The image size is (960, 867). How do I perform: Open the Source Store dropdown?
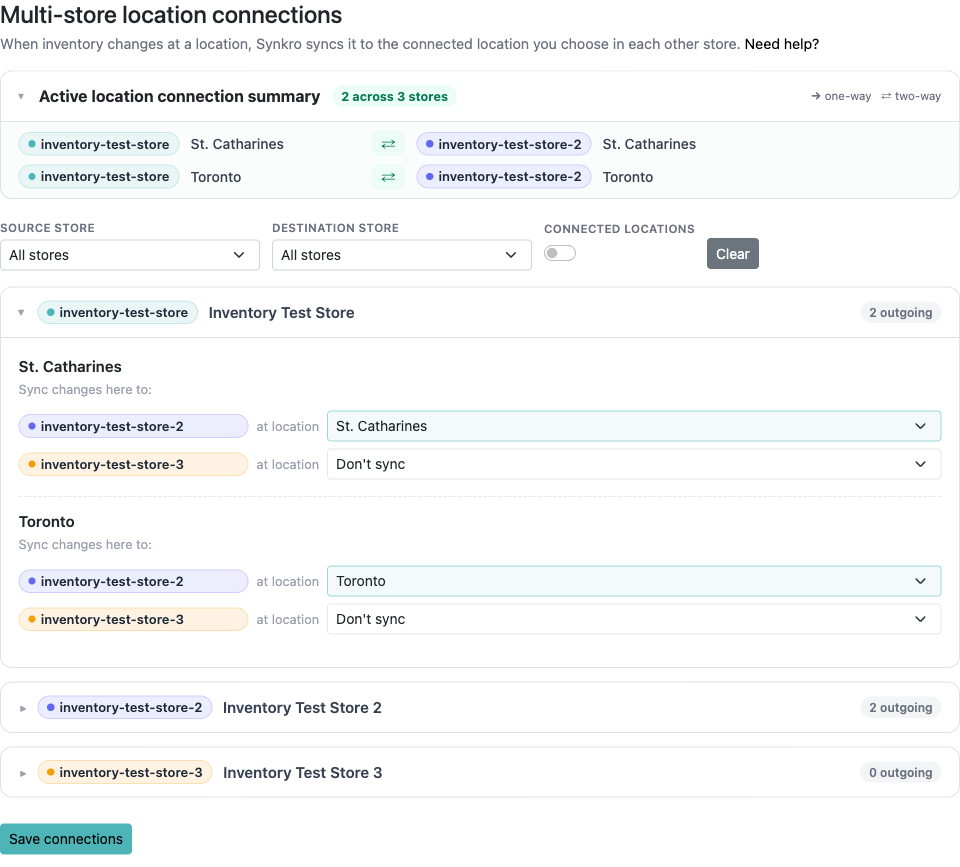pyautogui.click(x=130, y=255)
